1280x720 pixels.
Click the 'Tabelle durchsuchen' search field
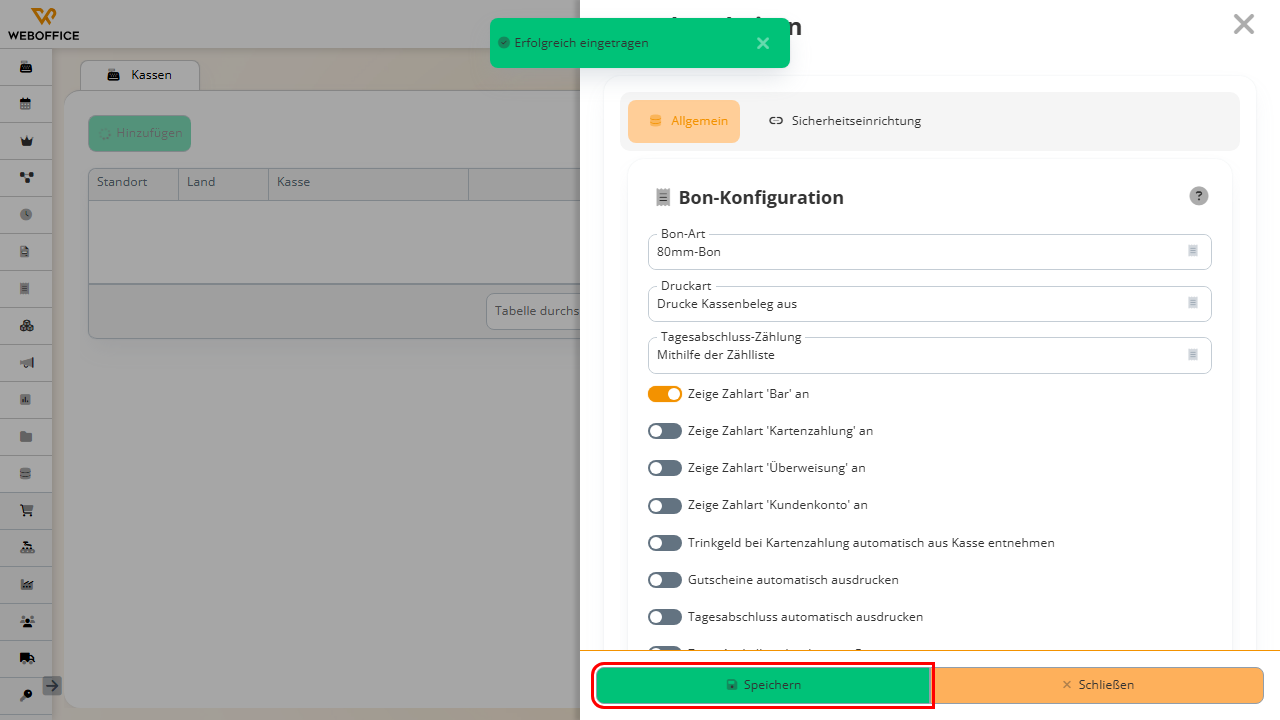[x=534, y=311]
